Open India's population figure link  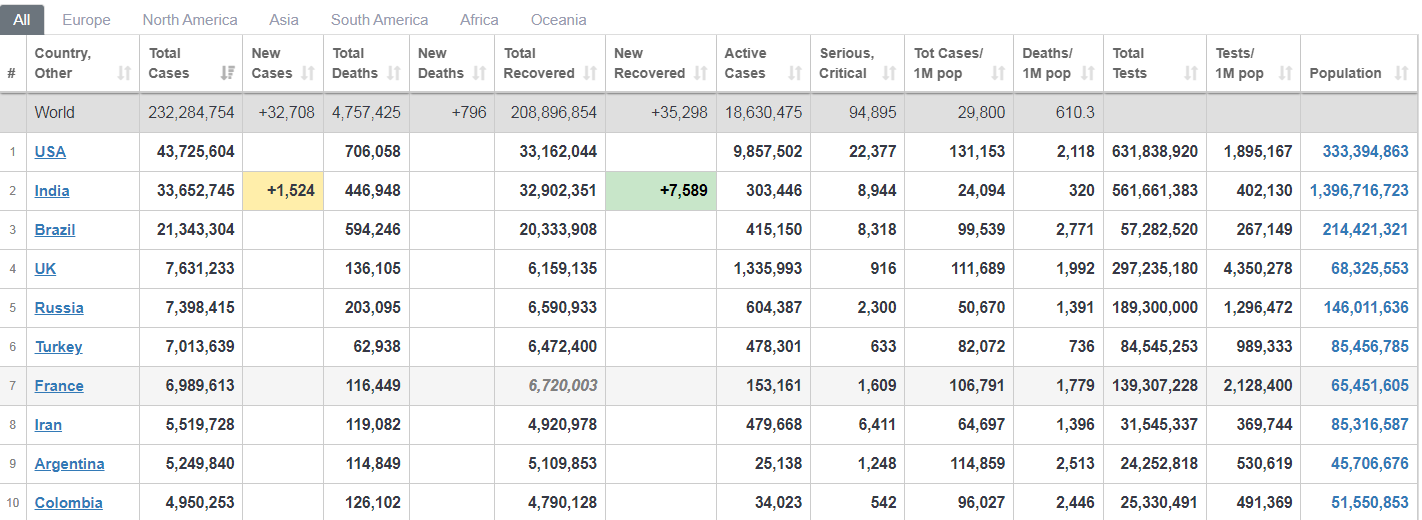pyautogui.click(x=1359, y=191)
